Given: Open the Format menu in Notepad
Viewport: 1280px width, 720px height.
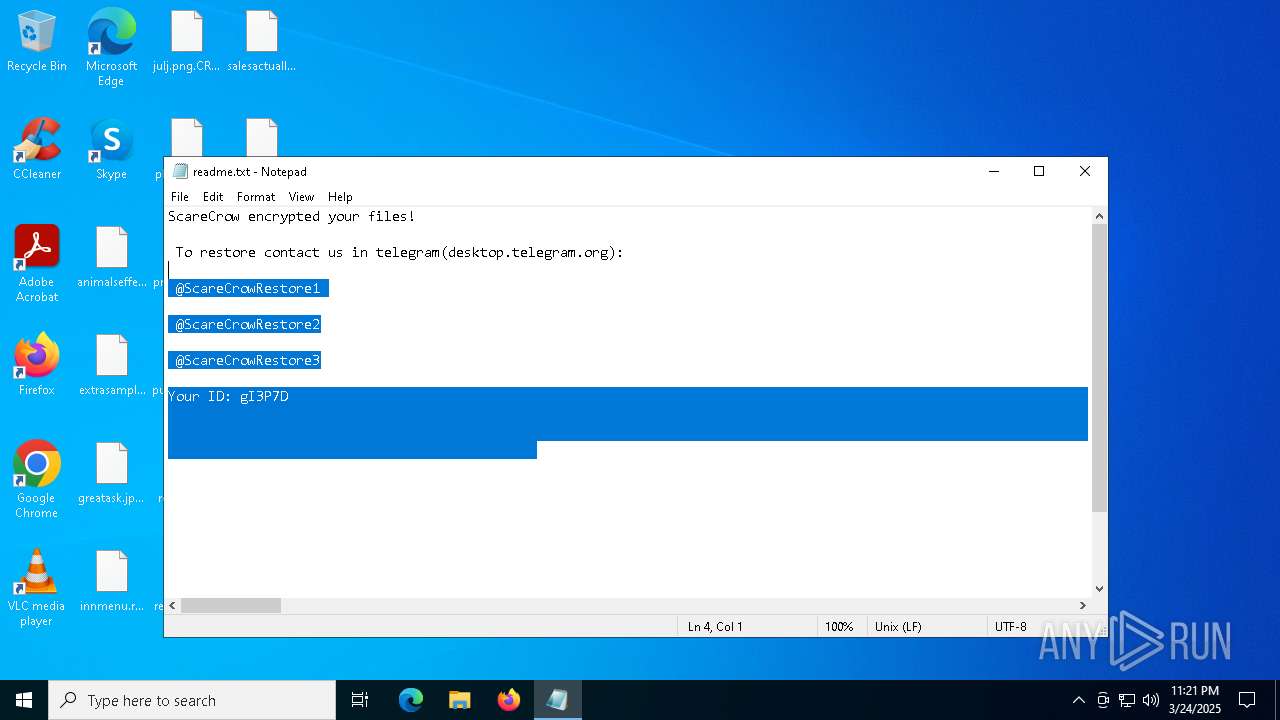Looking at the screenshot, I should click(256, 197).
